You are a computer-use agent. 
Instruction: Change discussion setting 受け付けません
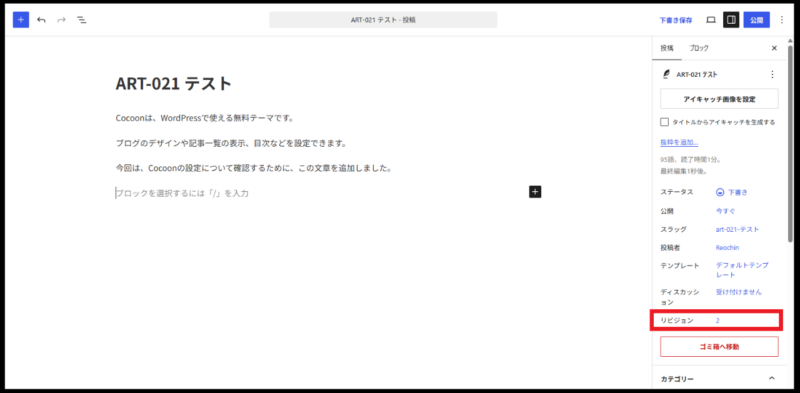pyautogui.click(x=739, y=292)
